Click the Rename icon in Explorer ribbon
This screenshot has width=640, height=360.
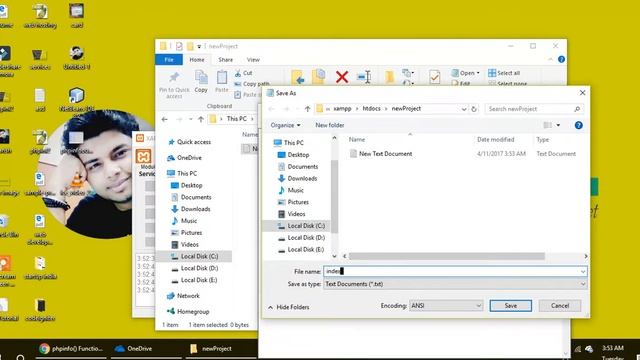coord(364,77)
